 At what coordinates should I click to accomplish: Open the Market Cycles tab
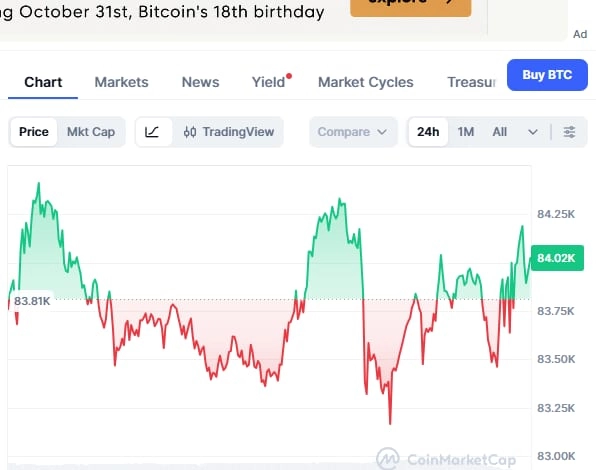(x=366, y=82)
